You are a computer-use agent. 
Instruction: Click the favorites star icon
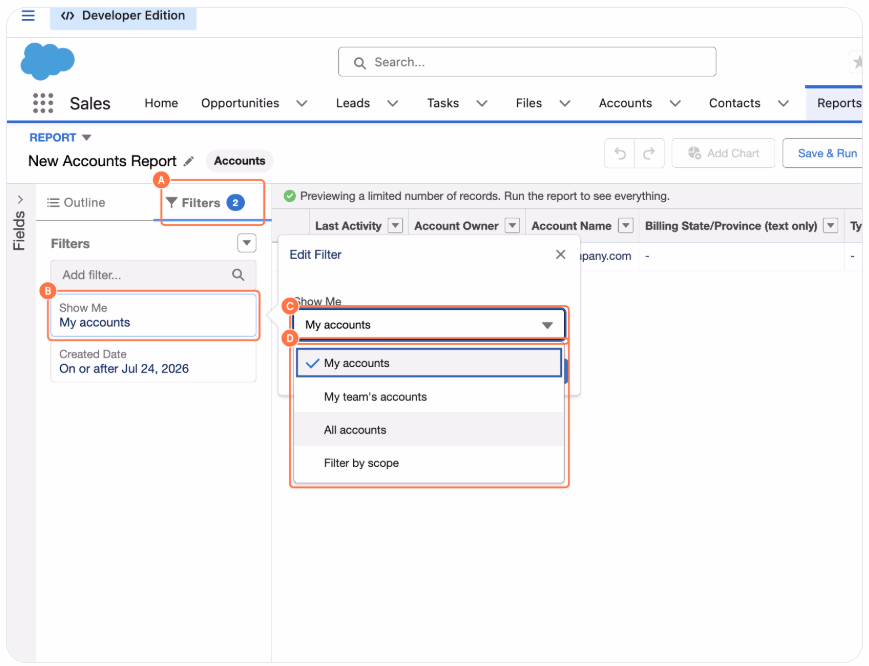click(x=857, y=62)
